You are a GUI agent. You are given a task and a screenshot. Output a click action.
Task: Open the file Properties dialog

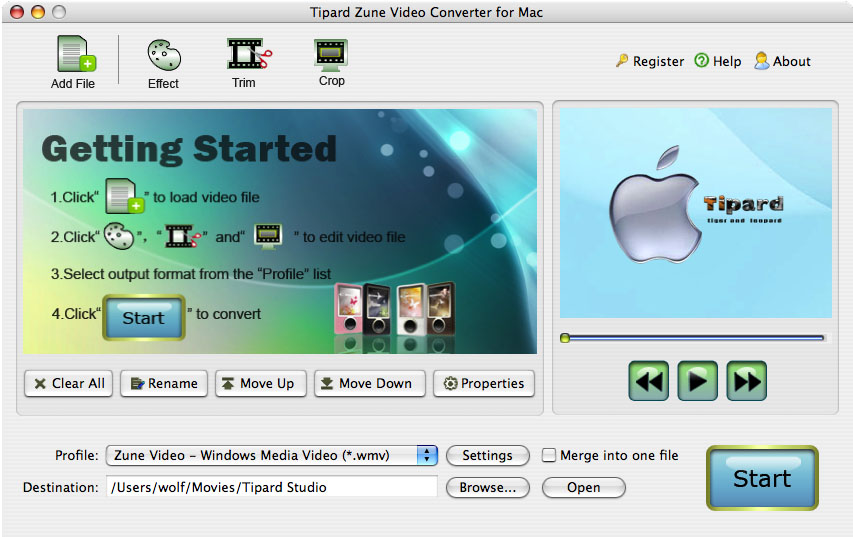(484, 383)
